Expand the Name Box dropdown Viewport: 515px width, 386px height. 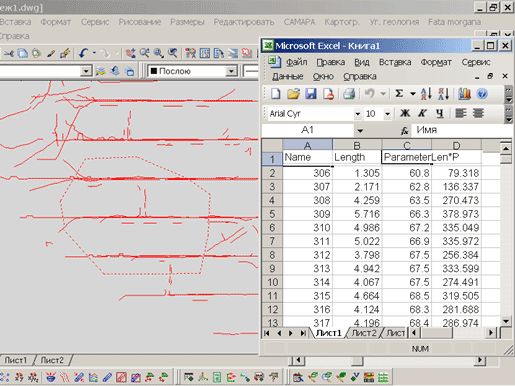[x=360, y=131]
